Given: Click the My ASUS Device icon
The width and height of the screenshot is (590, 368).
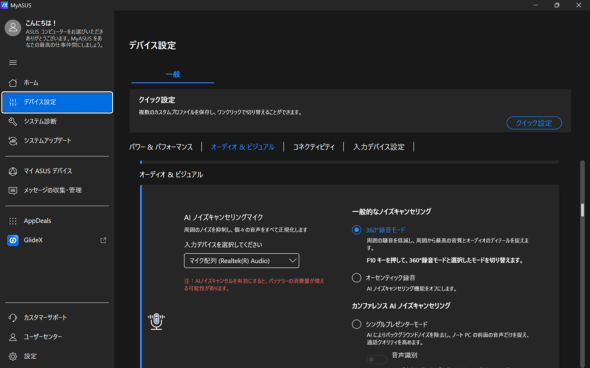Looking at the screenshot, I should click(13, 171).
